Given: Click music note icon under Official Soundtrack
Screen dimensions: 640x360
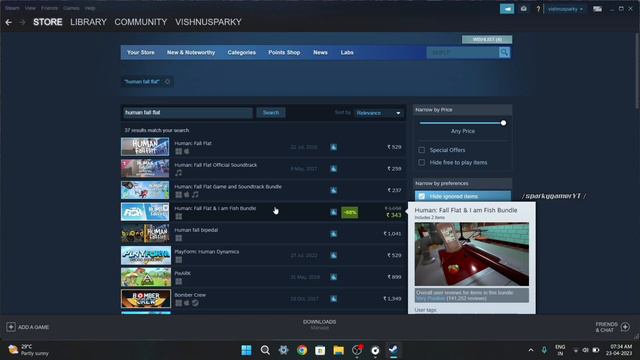Looking at the screenshot, I should pos(178,173).
